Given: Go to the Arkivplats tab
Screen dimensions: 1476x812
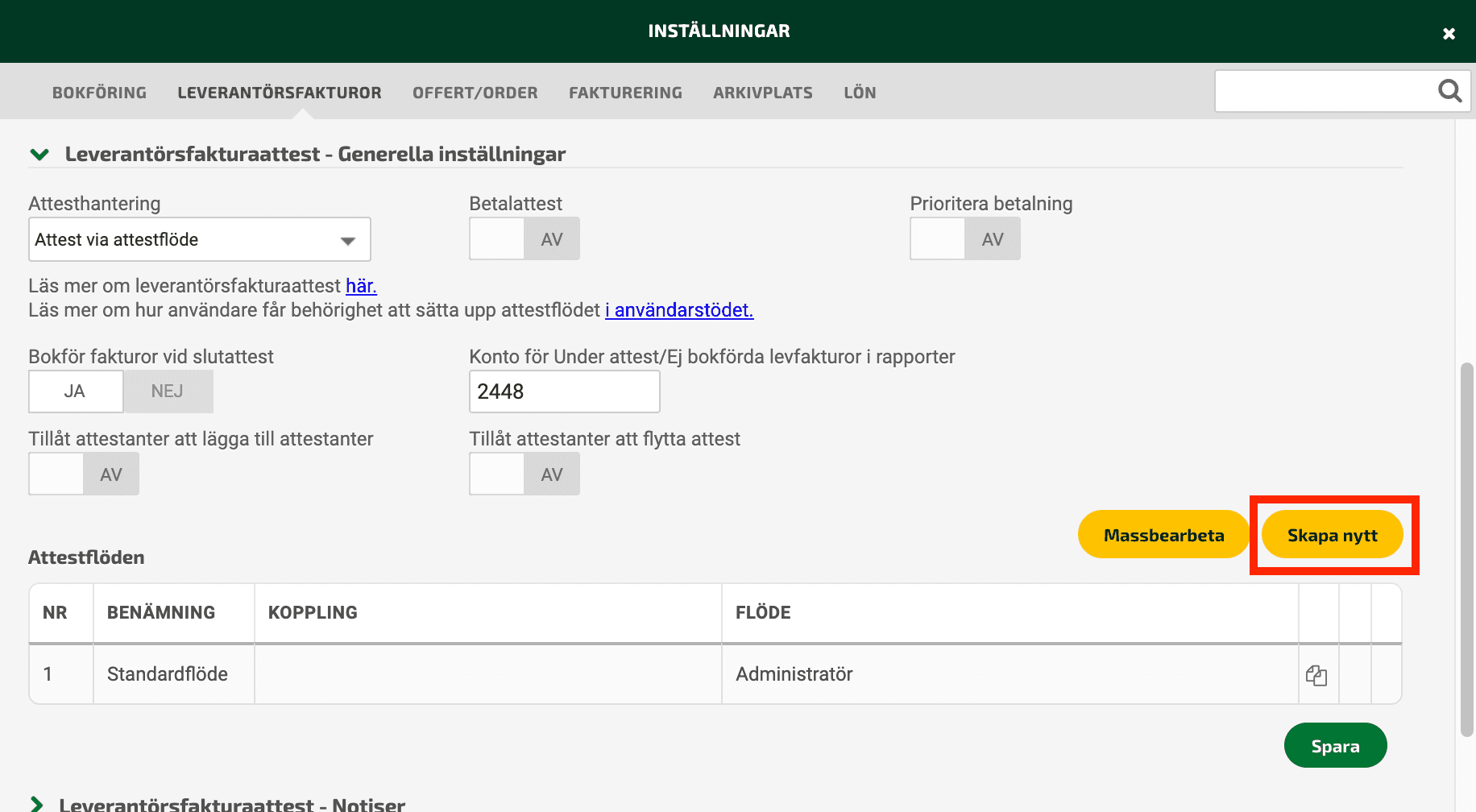Looking at the screenshot, I should (763, 93).
